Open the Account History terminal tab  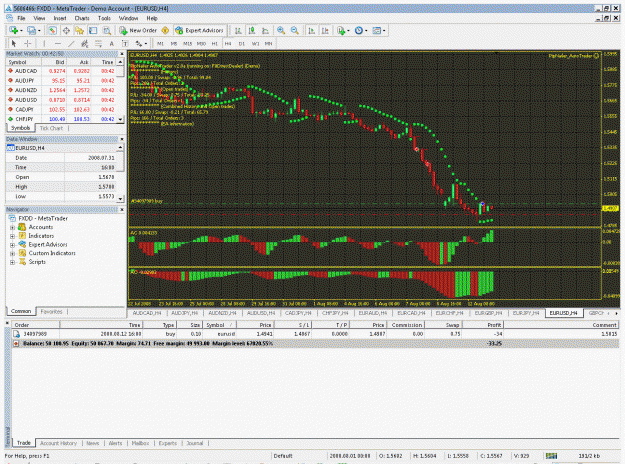(58, 443)
